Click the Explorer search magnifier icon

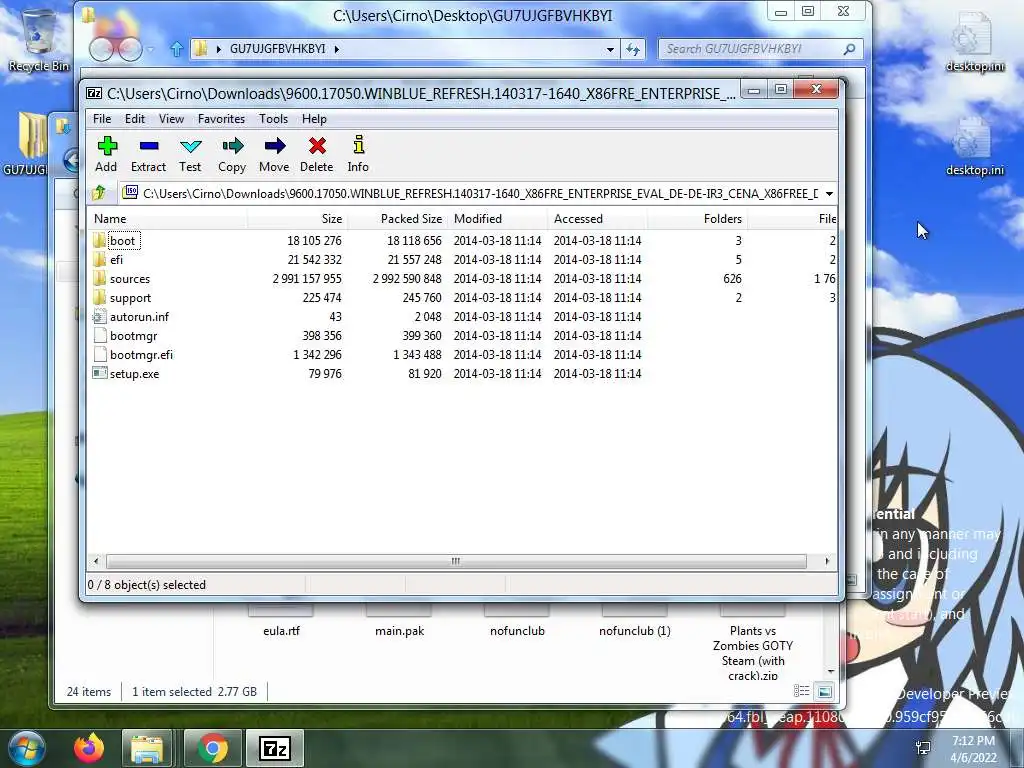pos(849,49)
